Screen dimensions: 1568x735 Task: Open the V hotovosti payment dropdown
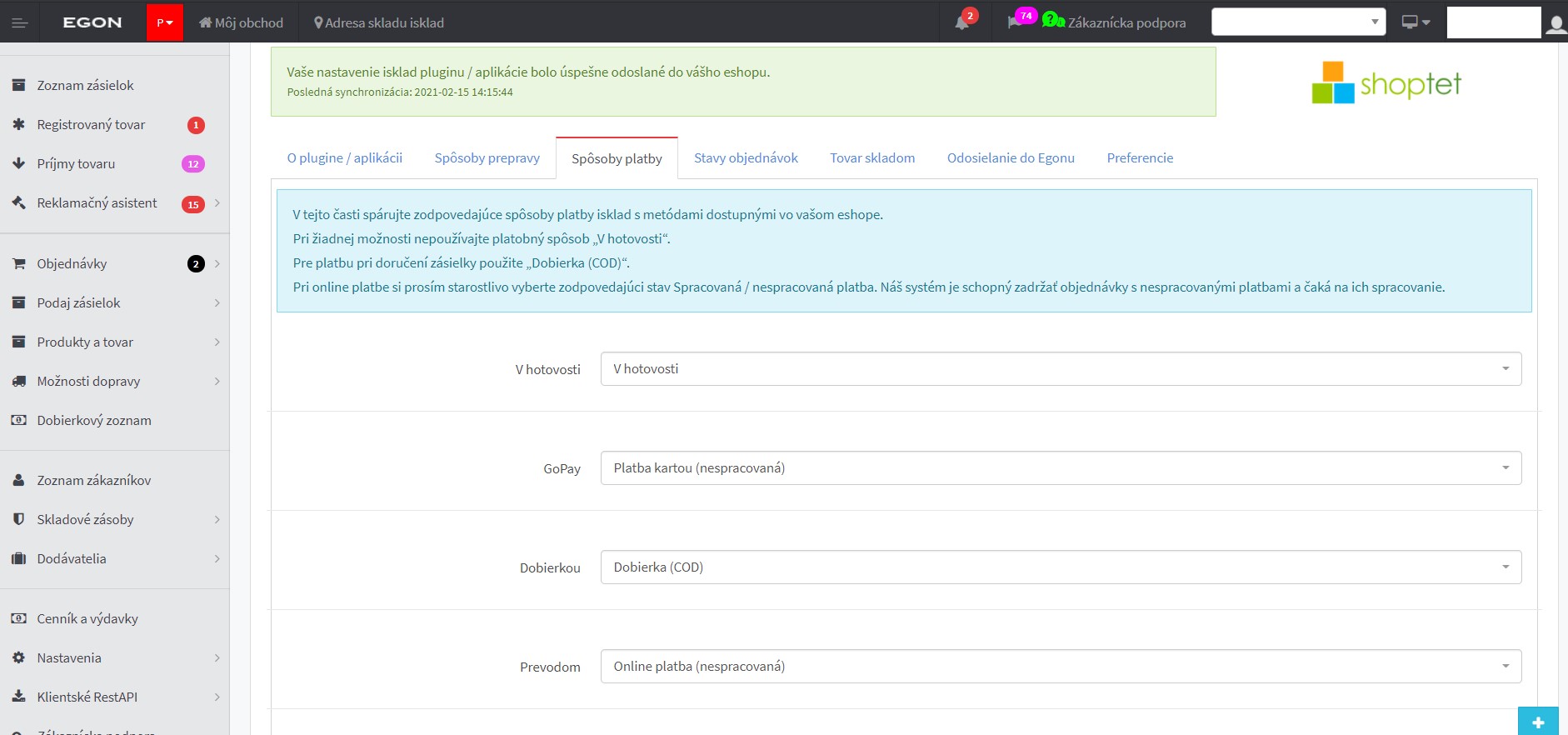1061,368
